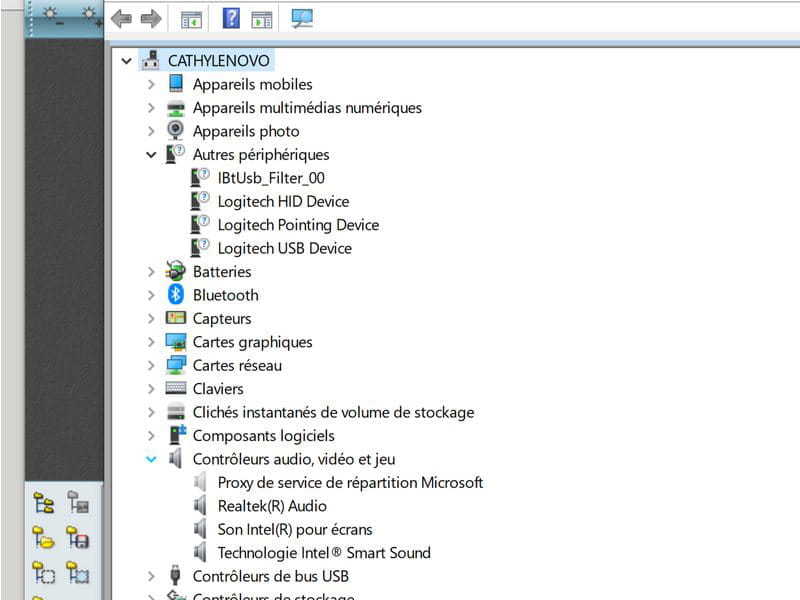Expand the Bluetooth category
800x600 pixels.
pyautogui.click(x=151, y=295)
